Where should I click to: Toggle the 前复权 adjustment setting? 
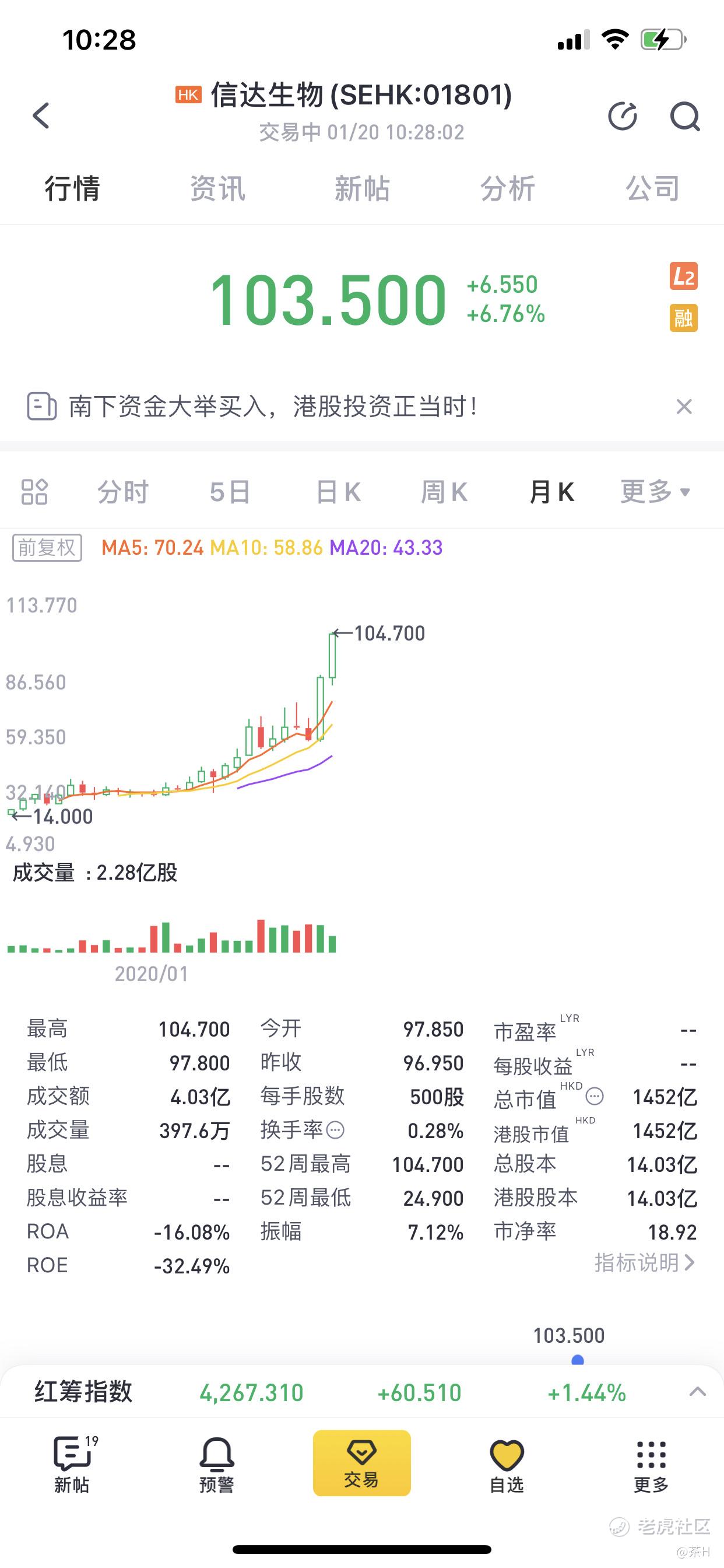(x=47, y=547)
